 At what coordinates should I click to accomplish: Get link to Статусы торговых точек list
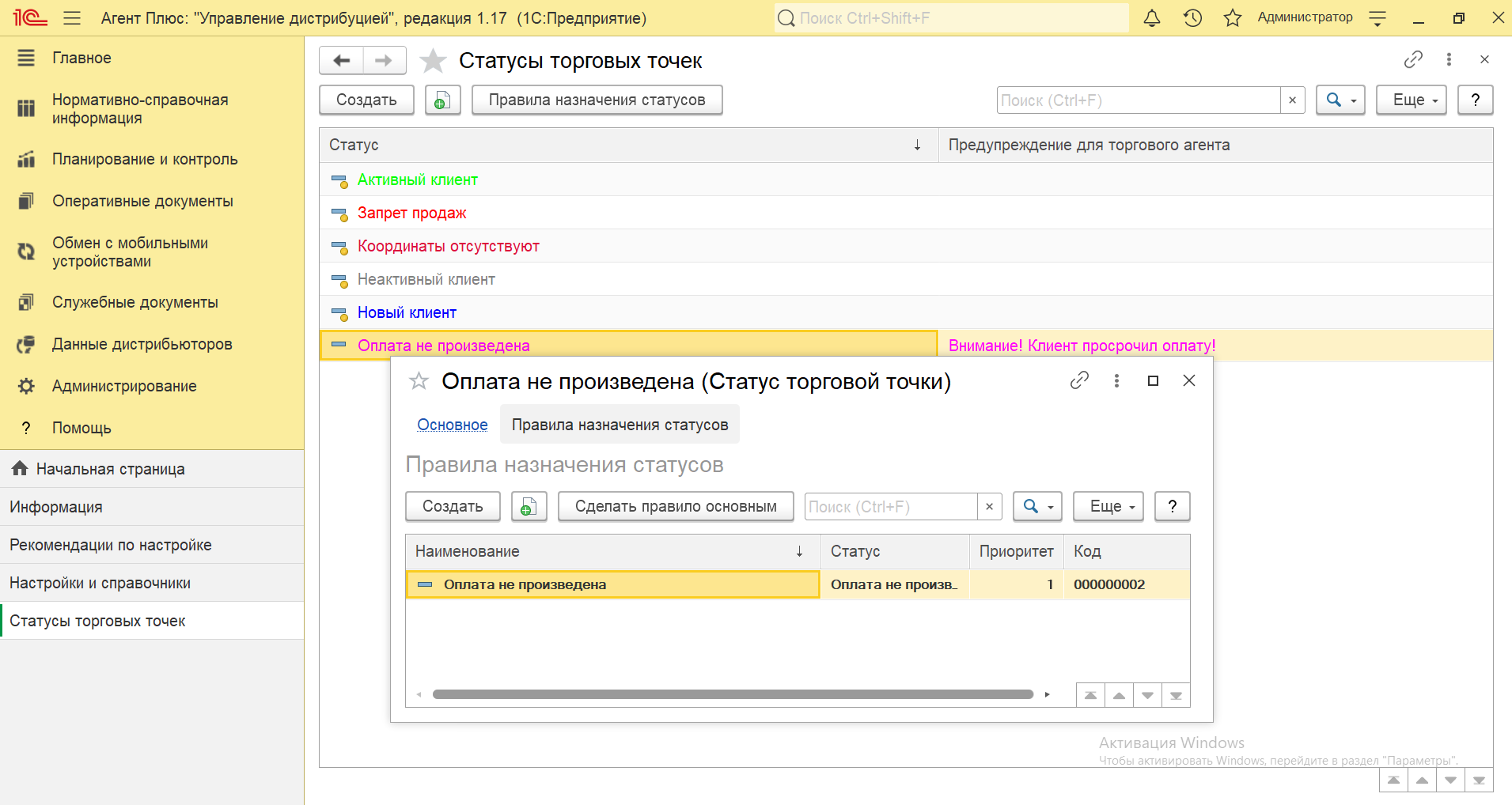coord(1413,59)
